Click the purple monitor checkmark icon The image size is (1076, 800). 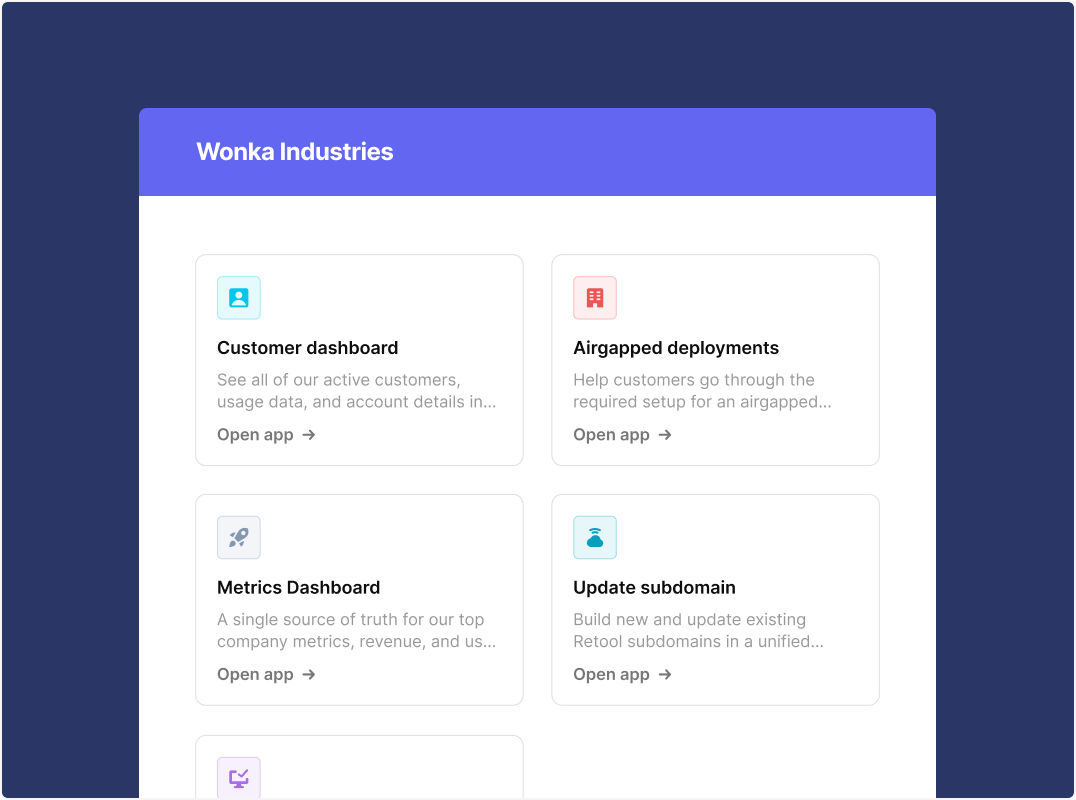click(x=239, y=778)
